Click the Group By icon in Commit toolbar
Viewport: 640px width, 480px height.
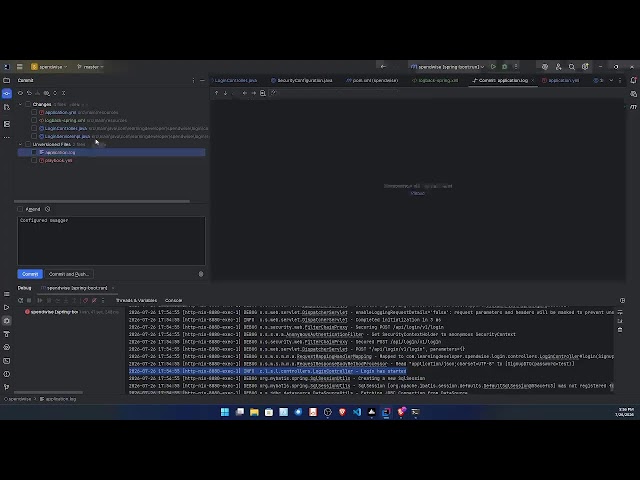click(47, 93)
